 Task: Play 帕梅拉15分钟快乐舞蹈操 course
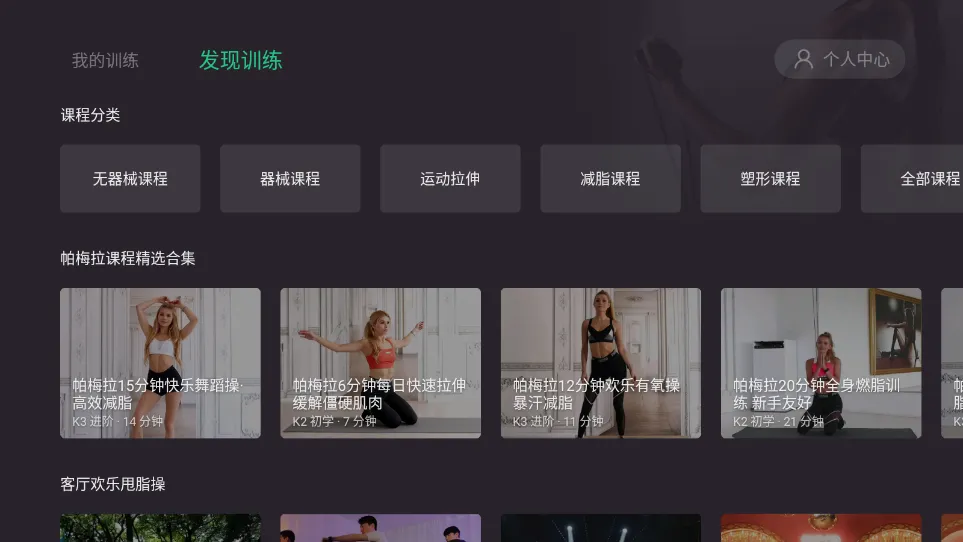pos(160,363)
